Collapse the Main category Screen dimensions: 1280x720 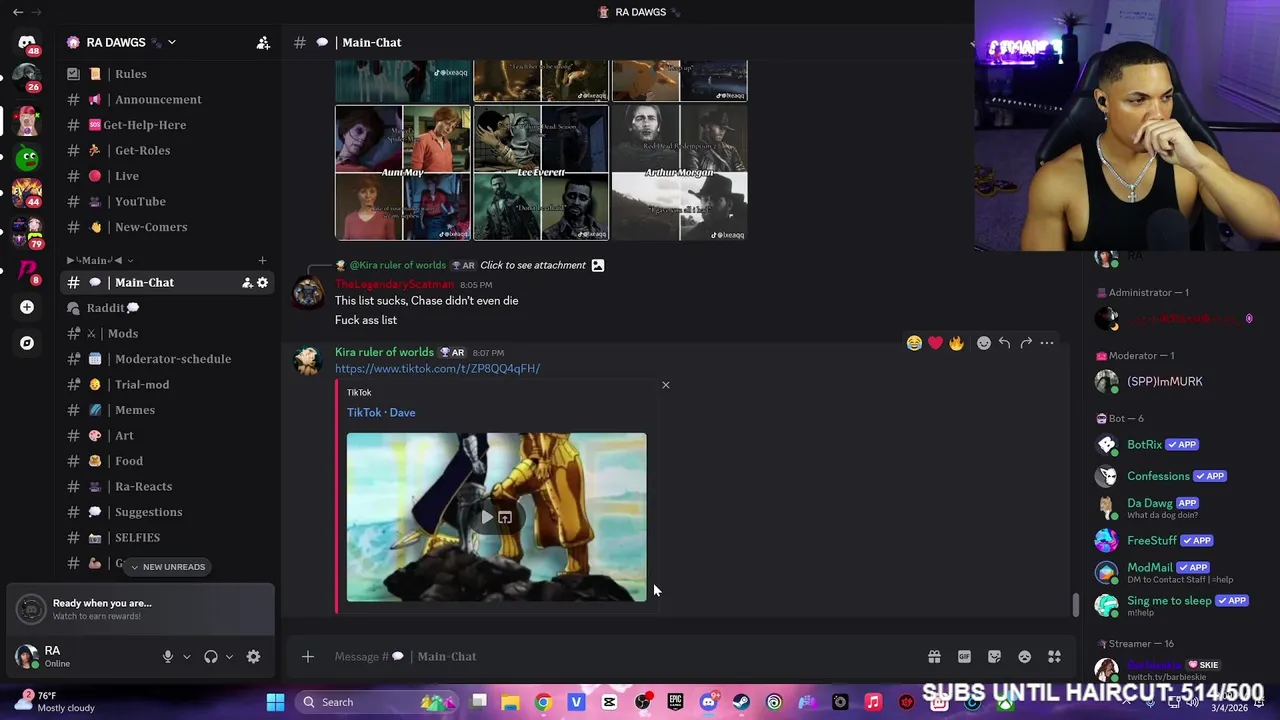[99, 261]
